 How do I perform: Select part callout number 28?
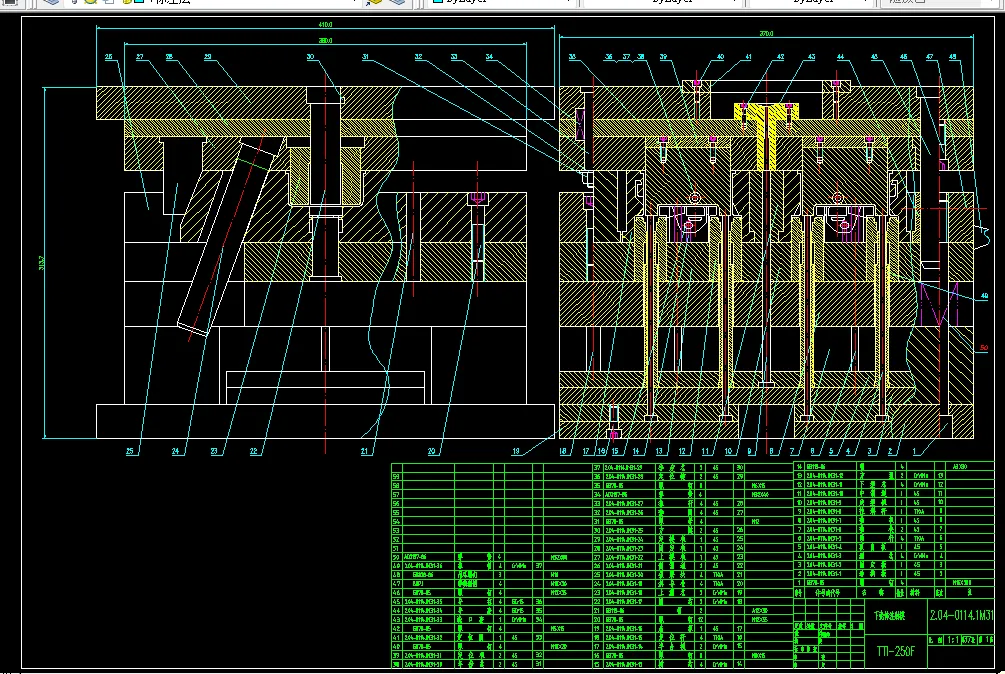tap(169, 57)
